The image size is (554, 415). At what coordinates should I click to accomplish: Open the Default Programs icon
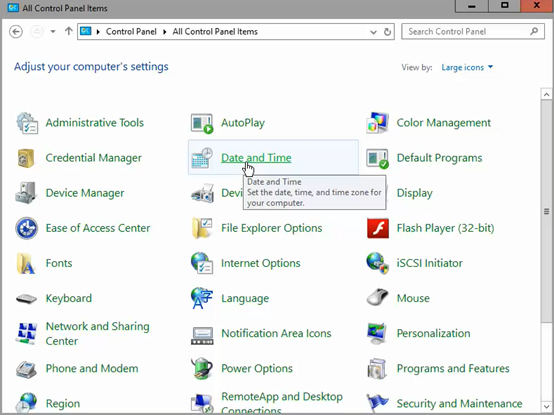377,158
